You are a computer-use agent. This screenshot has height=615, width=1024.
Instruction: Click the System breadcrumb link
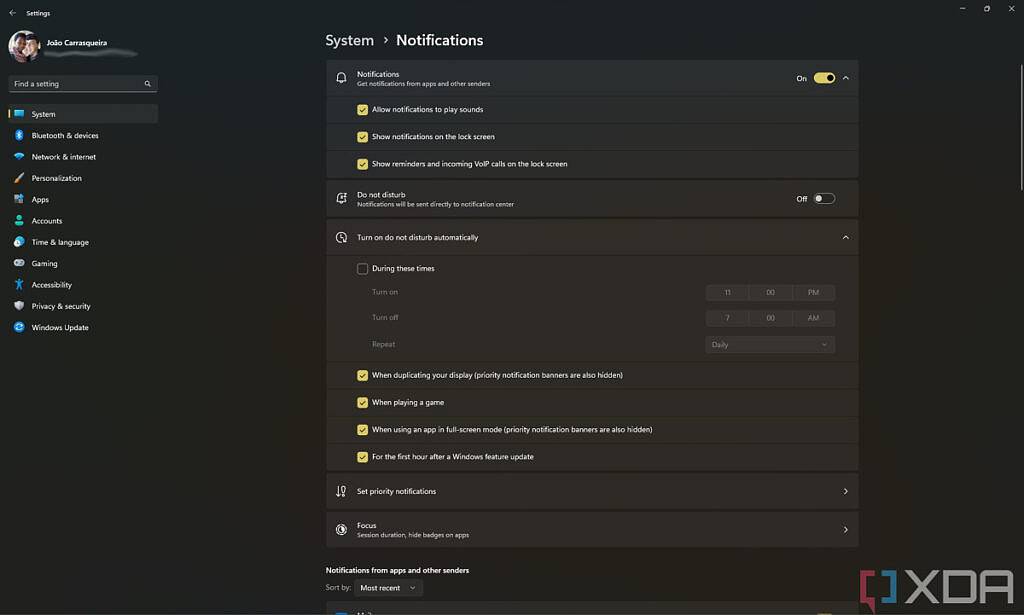coord(349,40)
